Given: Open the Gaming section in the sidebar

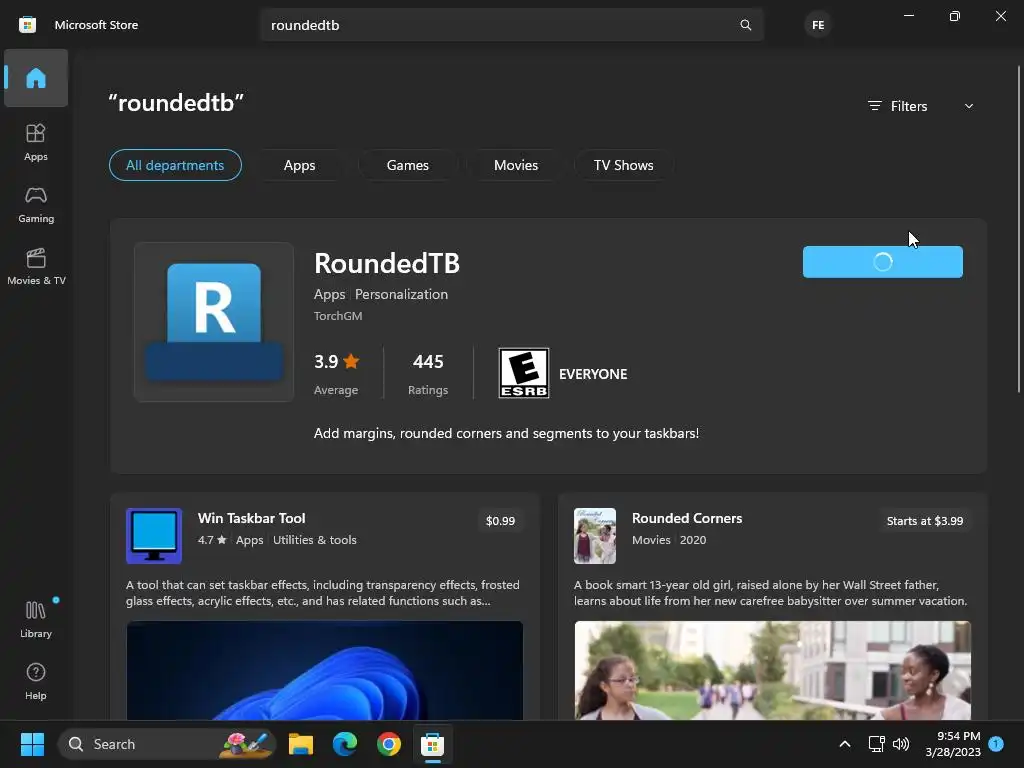Looking at the screenshot, I should pos(36,204).
